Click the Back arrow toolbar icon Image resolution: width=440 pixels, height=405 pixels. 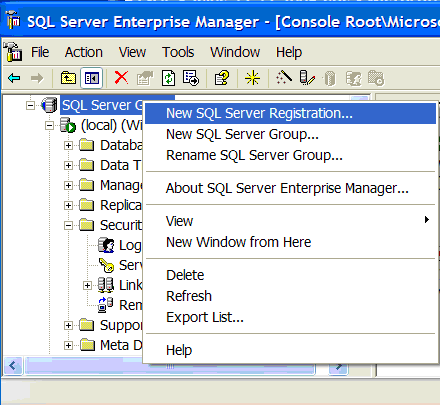point(14,78)
